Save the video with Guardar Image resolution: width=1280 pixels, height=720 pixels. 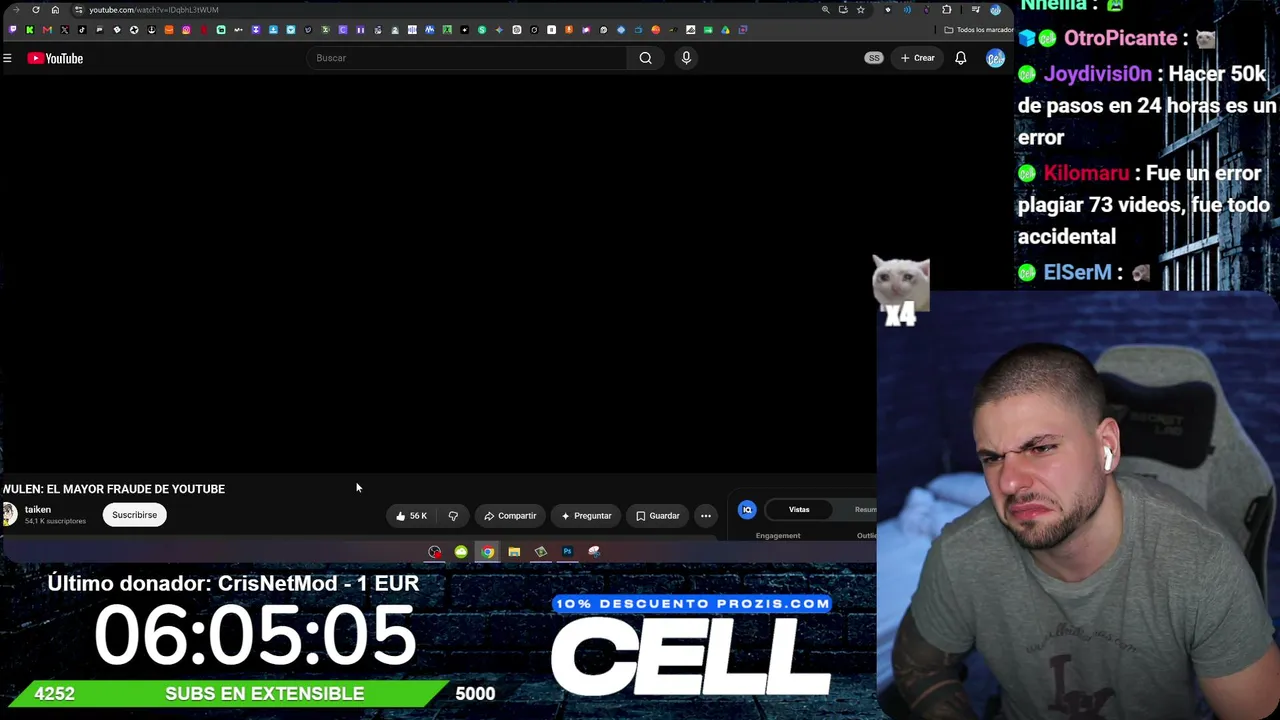pyautogui.click(x=658, y=516)
